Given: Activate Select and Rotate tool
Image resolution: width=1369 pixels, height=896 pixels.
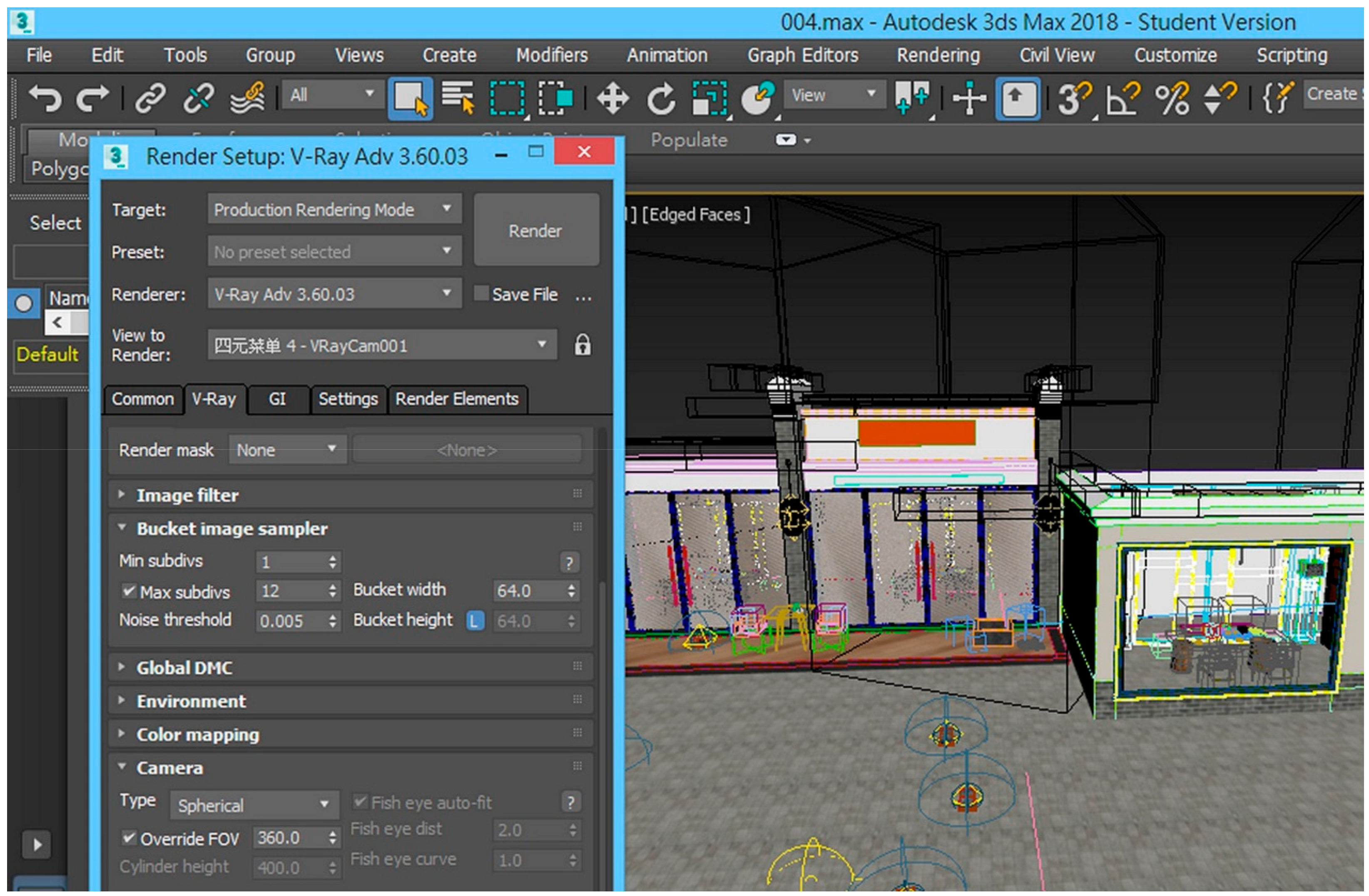Looking at the screenshot, I should click(x=661, y=98).
